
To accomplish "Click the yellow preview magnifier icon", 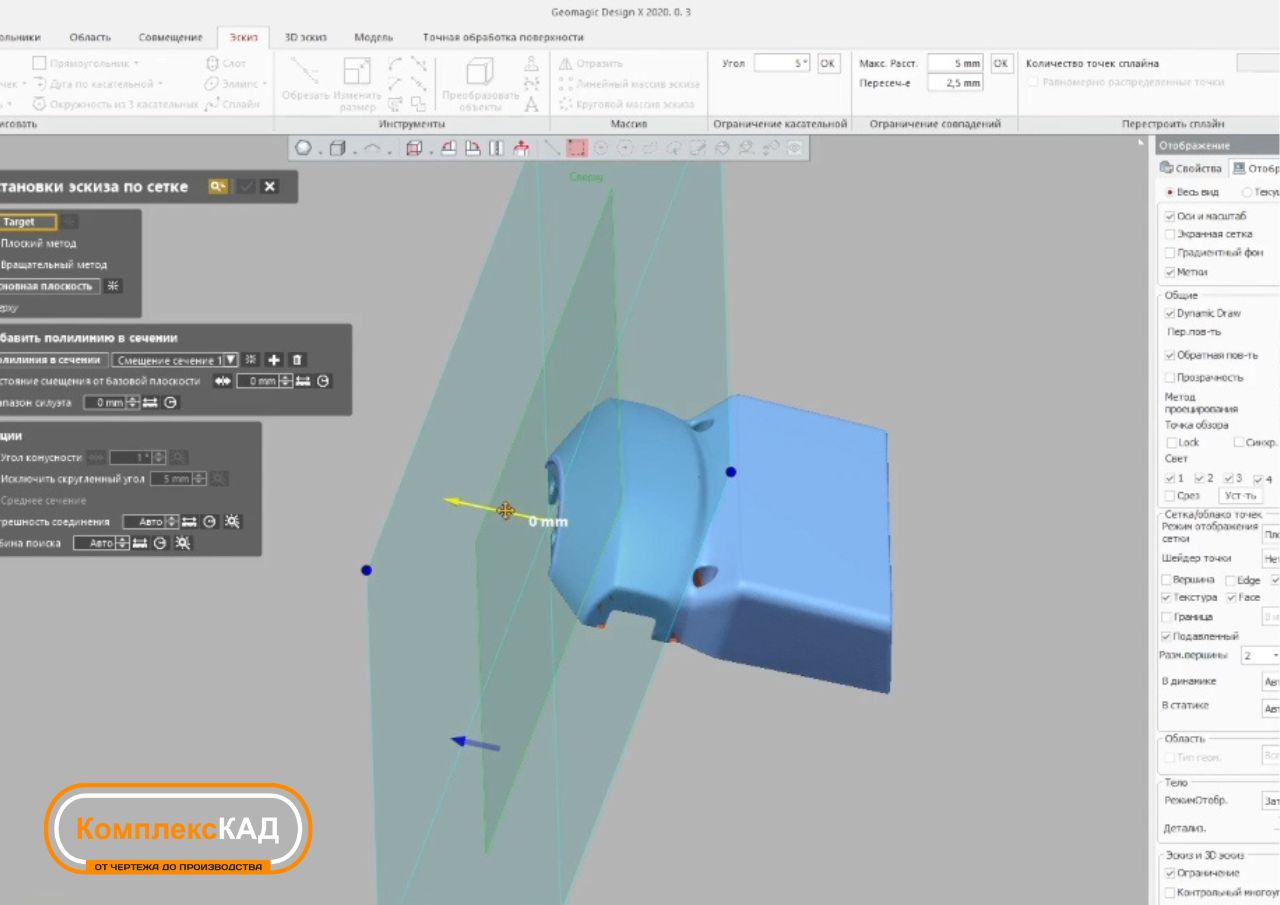I will coord(217,186).
